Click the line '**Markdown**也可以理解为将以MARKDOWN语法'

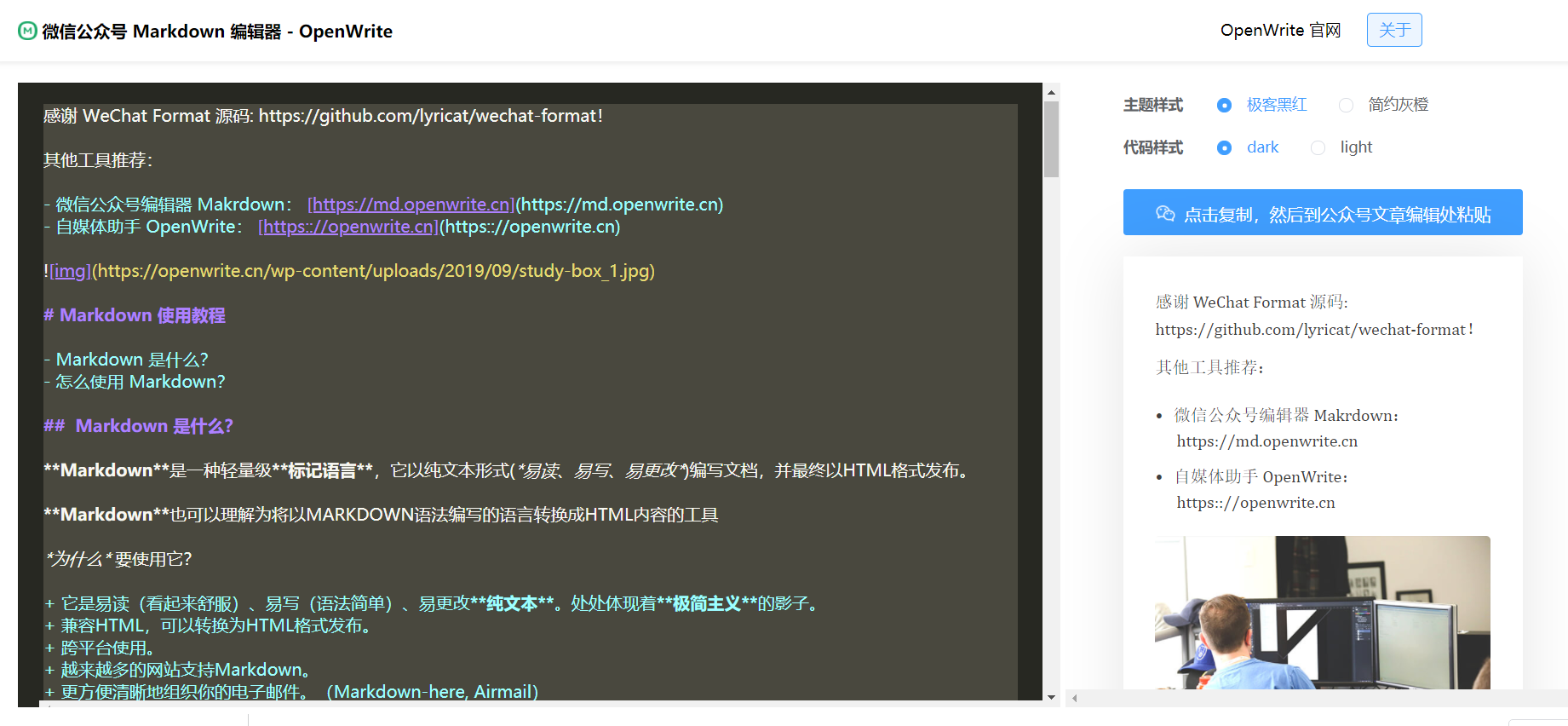point(381,515)
